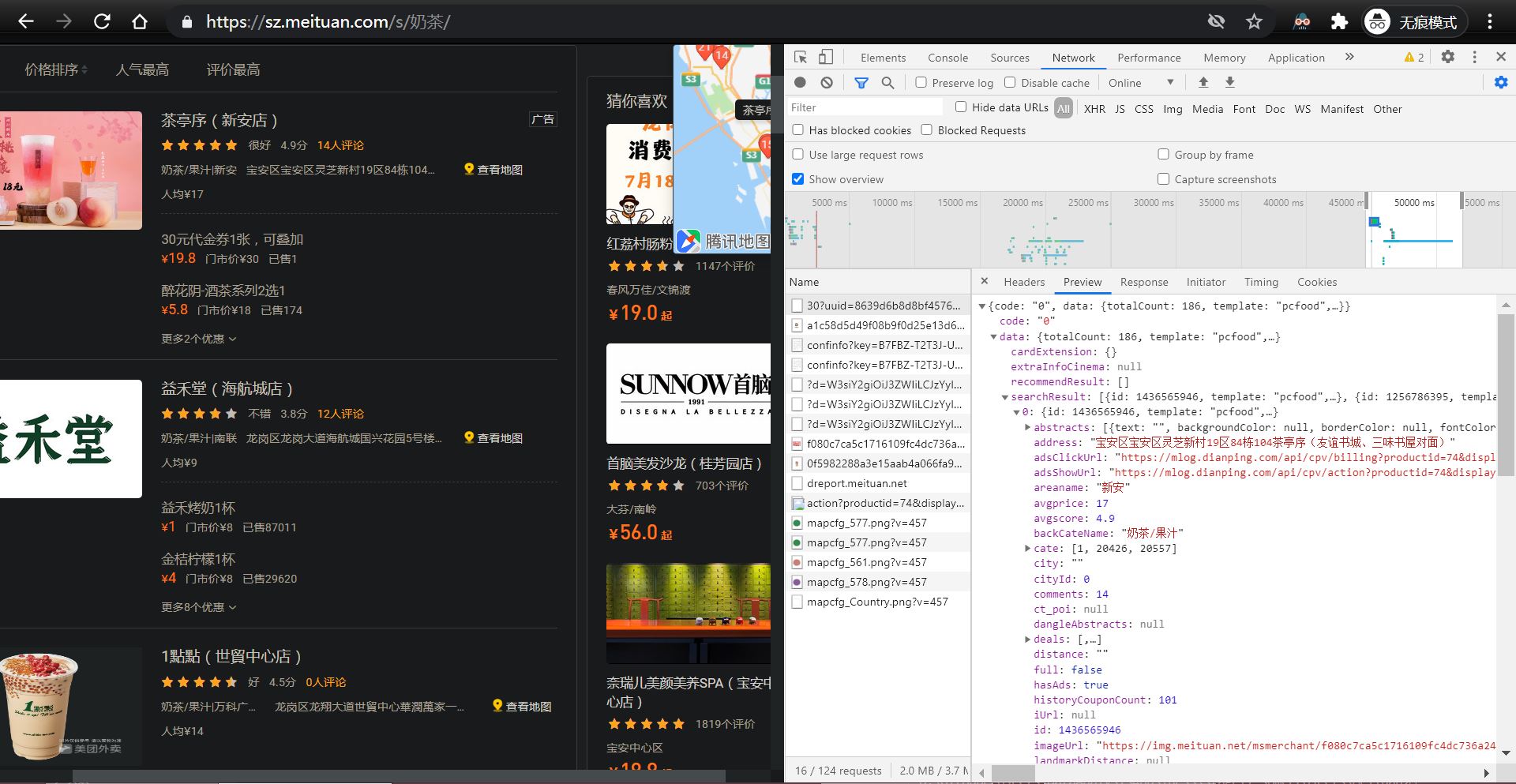
Task: Collapse the searchResult array
Action: click(x=1005, y=397)
